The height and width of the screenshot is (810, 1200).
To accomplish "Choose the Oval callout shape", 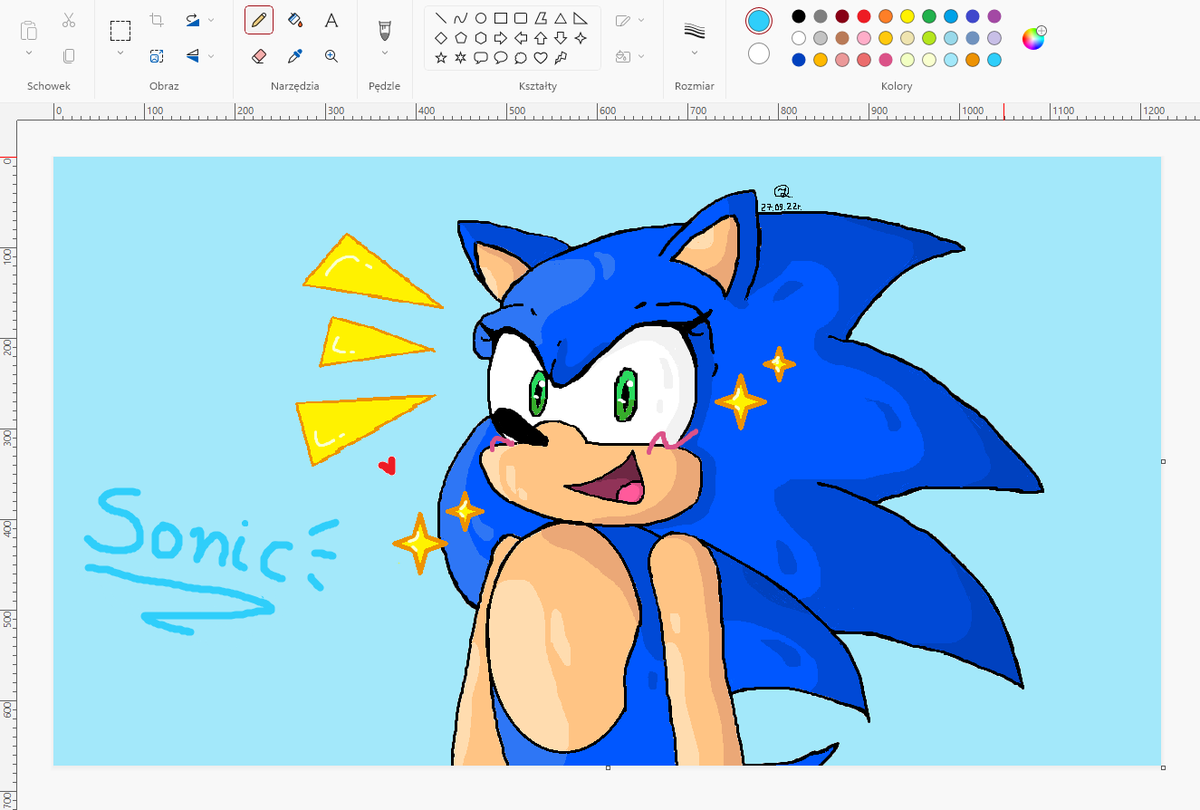I will (501, 58).
